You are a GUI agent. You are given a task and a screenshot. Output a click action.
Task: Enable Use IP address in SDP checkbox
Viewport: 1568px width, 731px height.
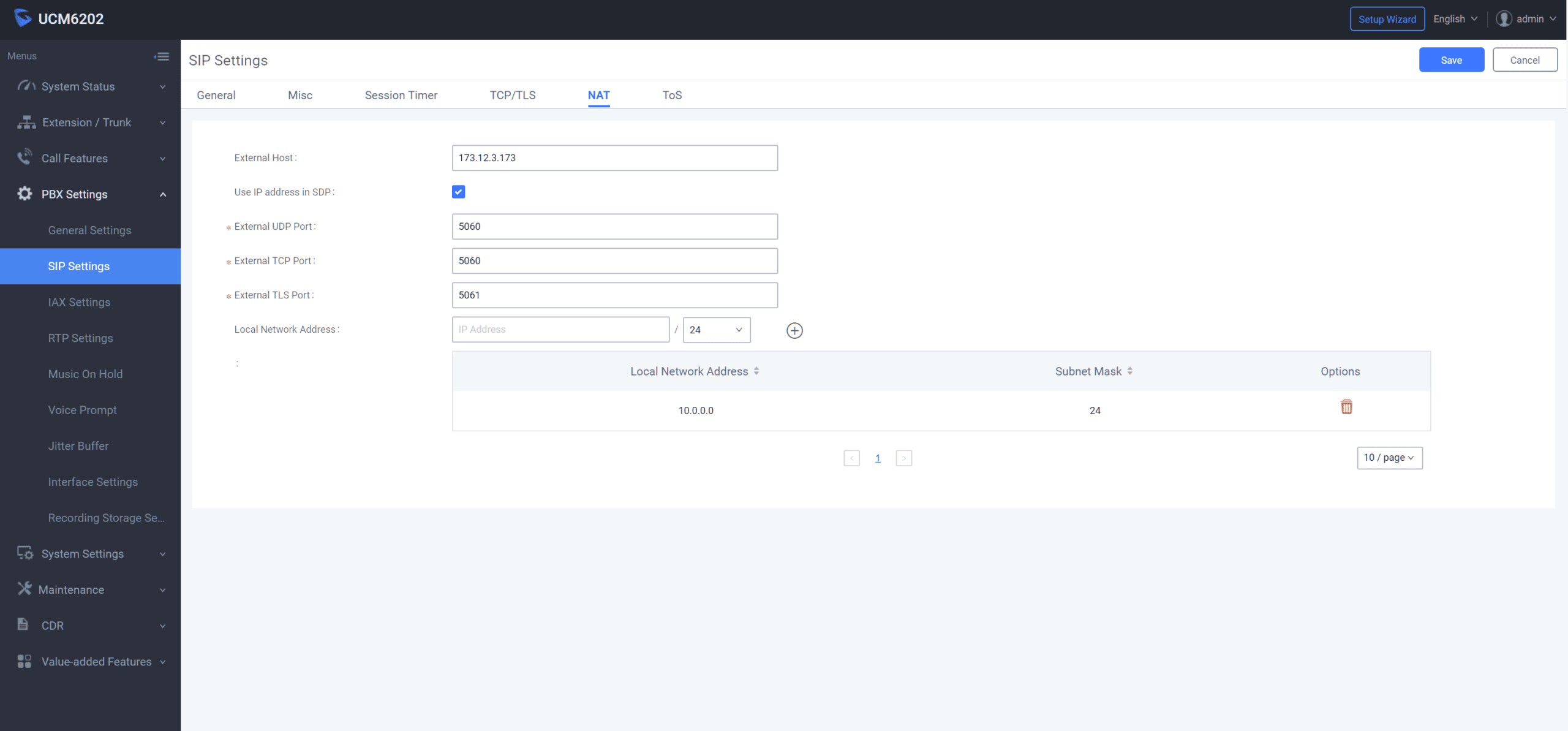coord(459,191)
